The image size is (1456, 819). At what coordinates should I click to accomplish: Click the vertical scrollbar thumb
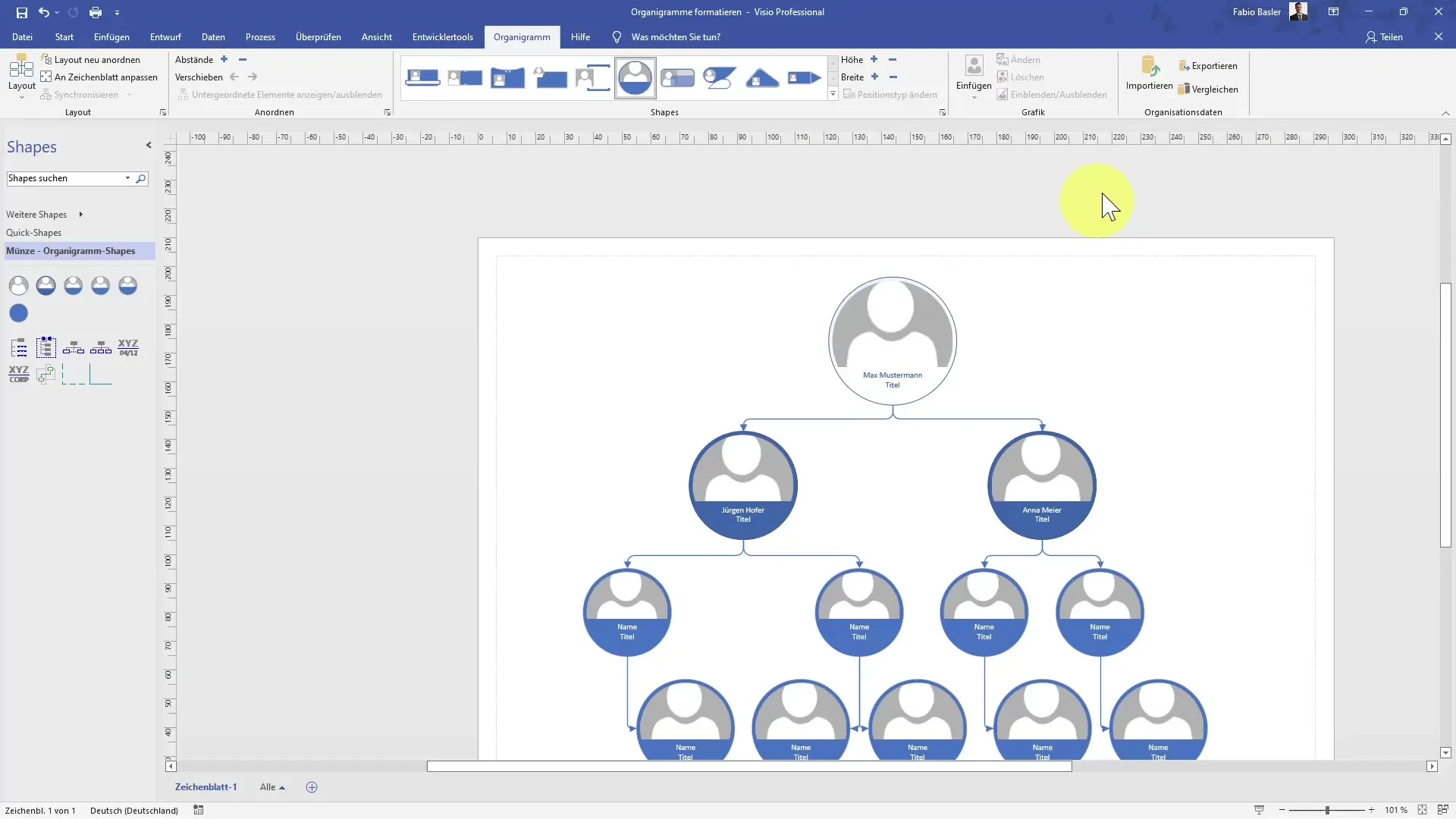1445,415
